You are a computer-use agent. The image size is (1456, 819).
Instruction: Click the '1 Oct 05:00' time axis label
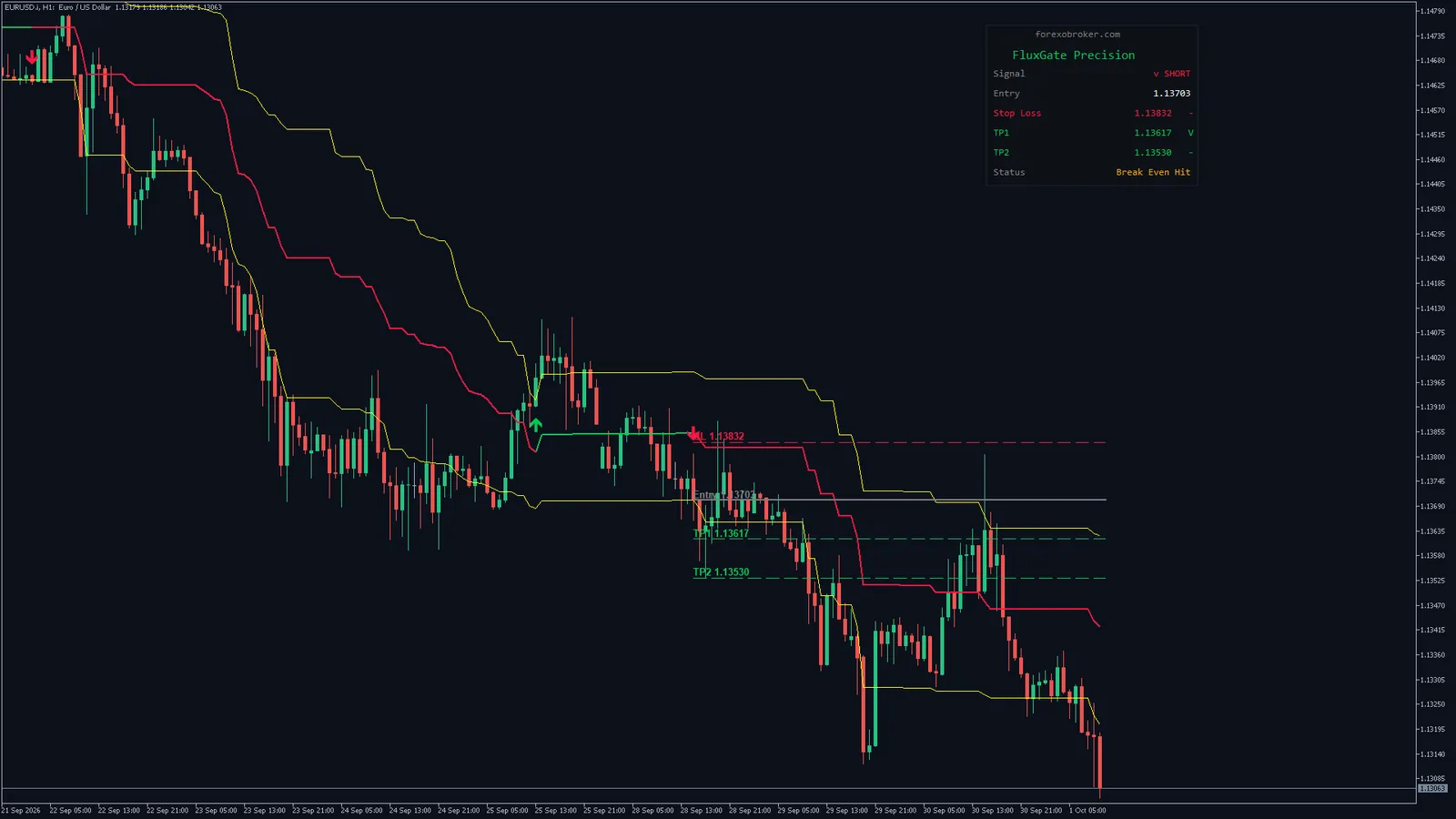point(1087,810)
